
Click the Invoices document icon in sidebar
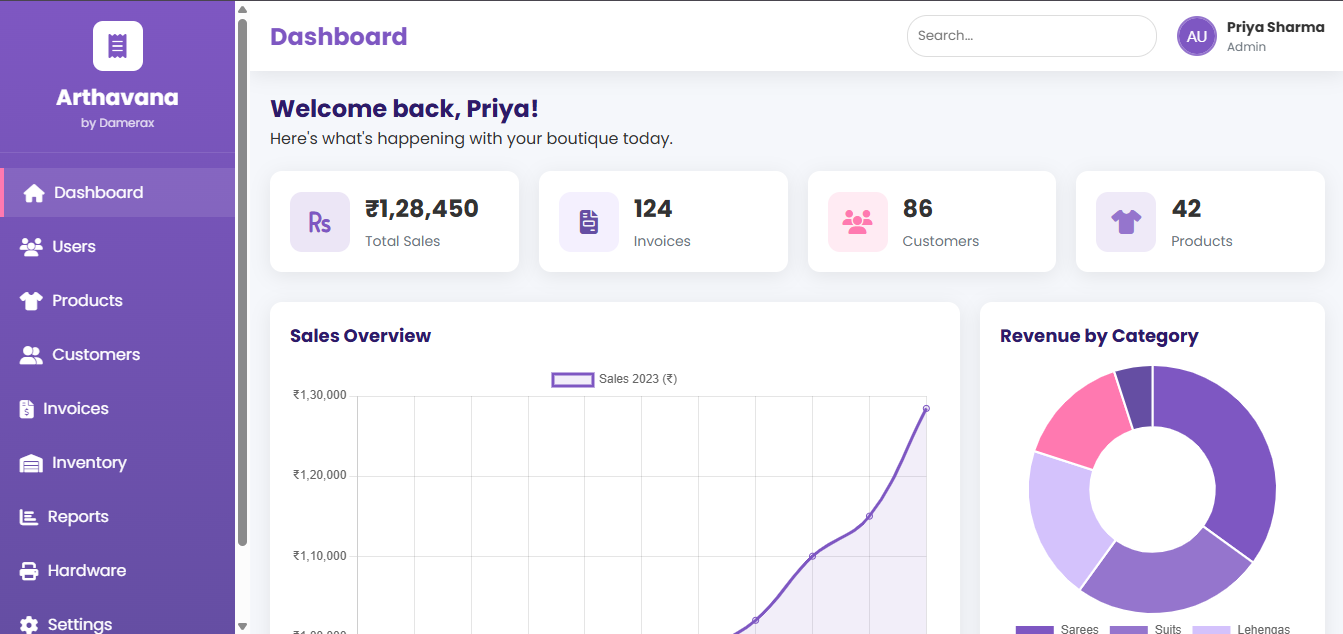tap(27, 409)
